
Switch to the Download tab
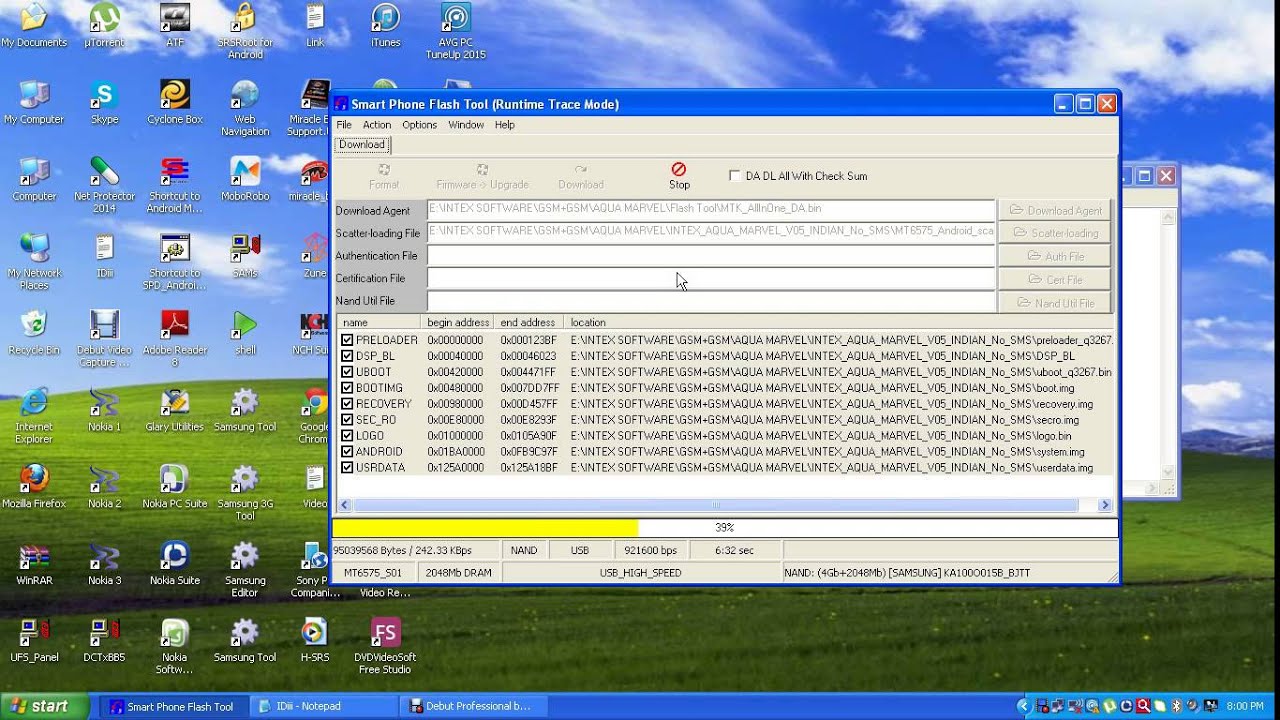click(362, 145)
